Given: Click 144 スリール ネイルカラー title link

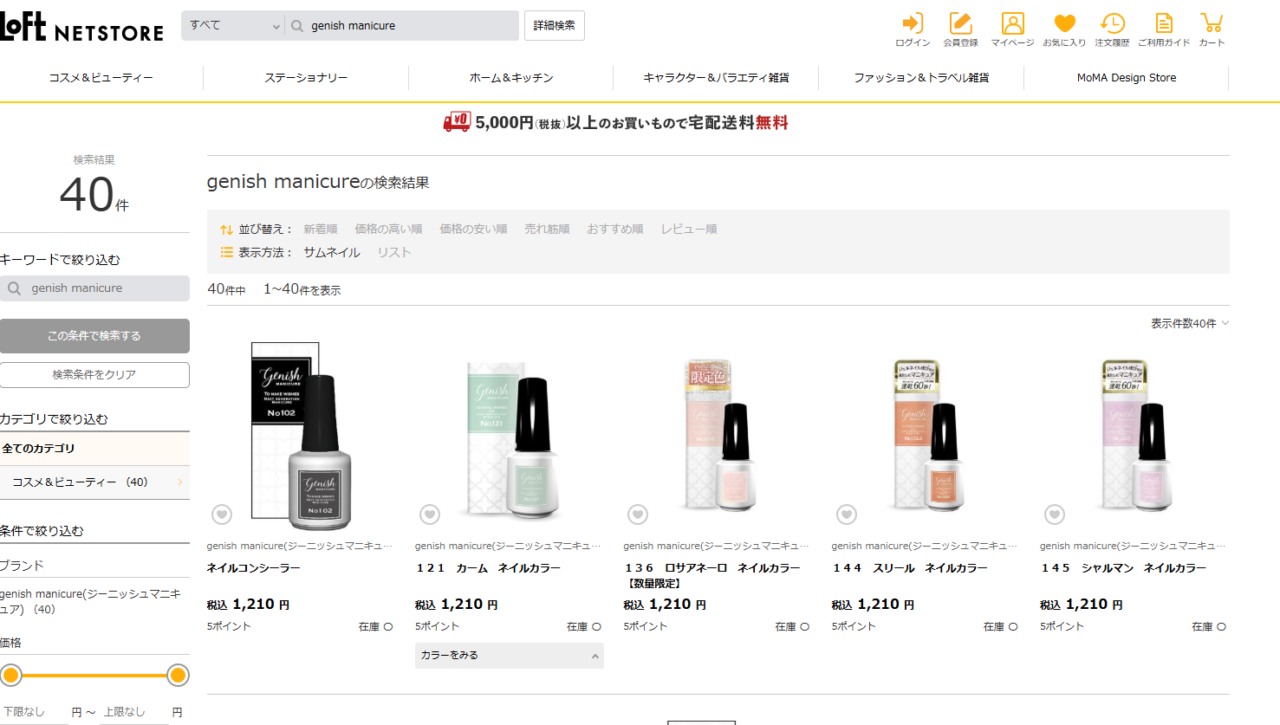Looking at the screenshot, I should [909, 568].
